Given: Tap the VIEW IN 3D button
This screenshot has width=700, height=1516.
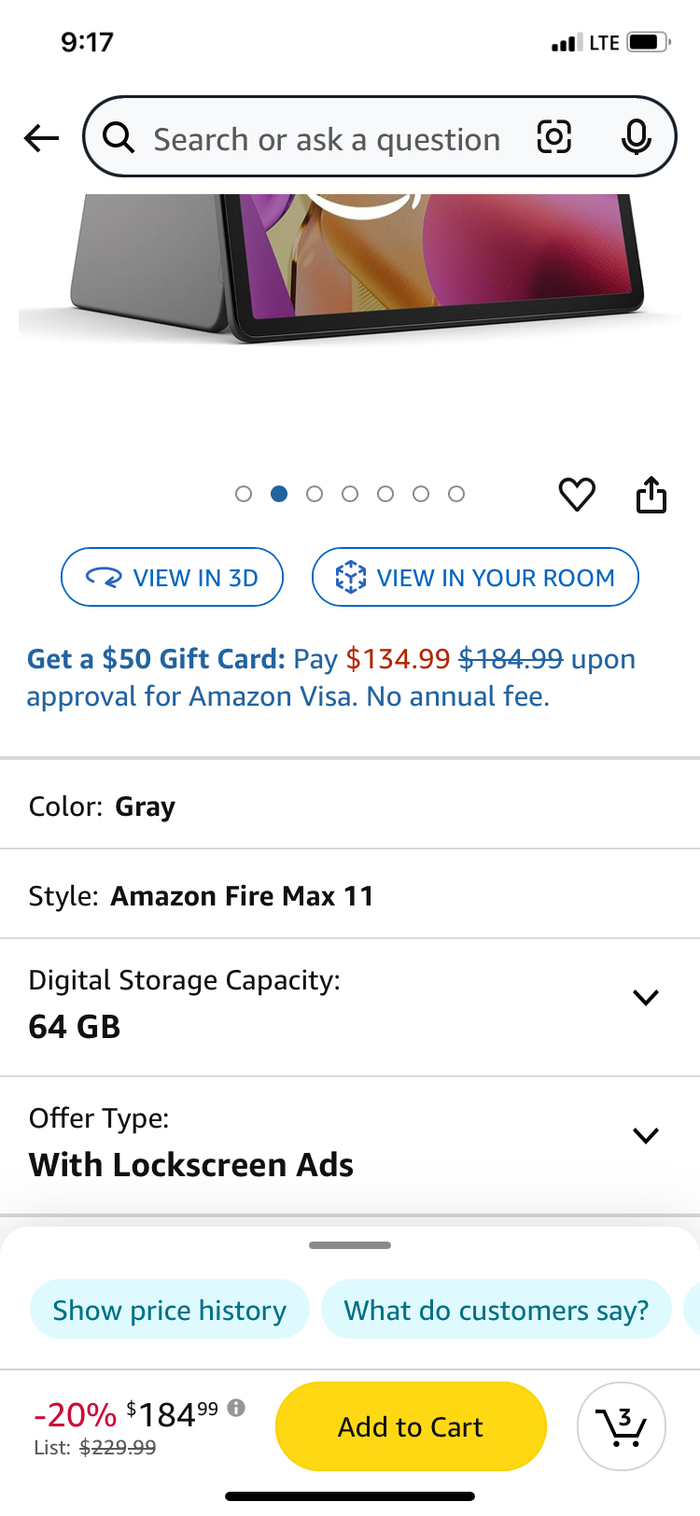Looking at the screenshot, I should [172, 577].
